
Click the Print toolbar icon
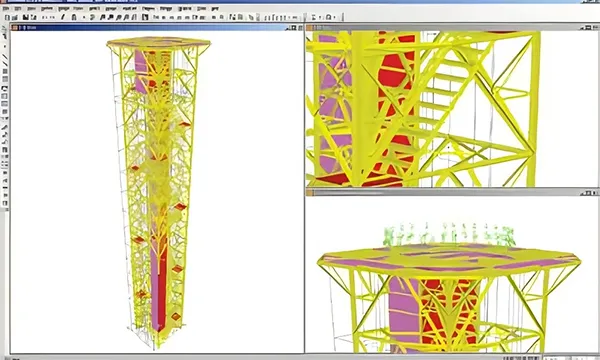click(33, 17)
